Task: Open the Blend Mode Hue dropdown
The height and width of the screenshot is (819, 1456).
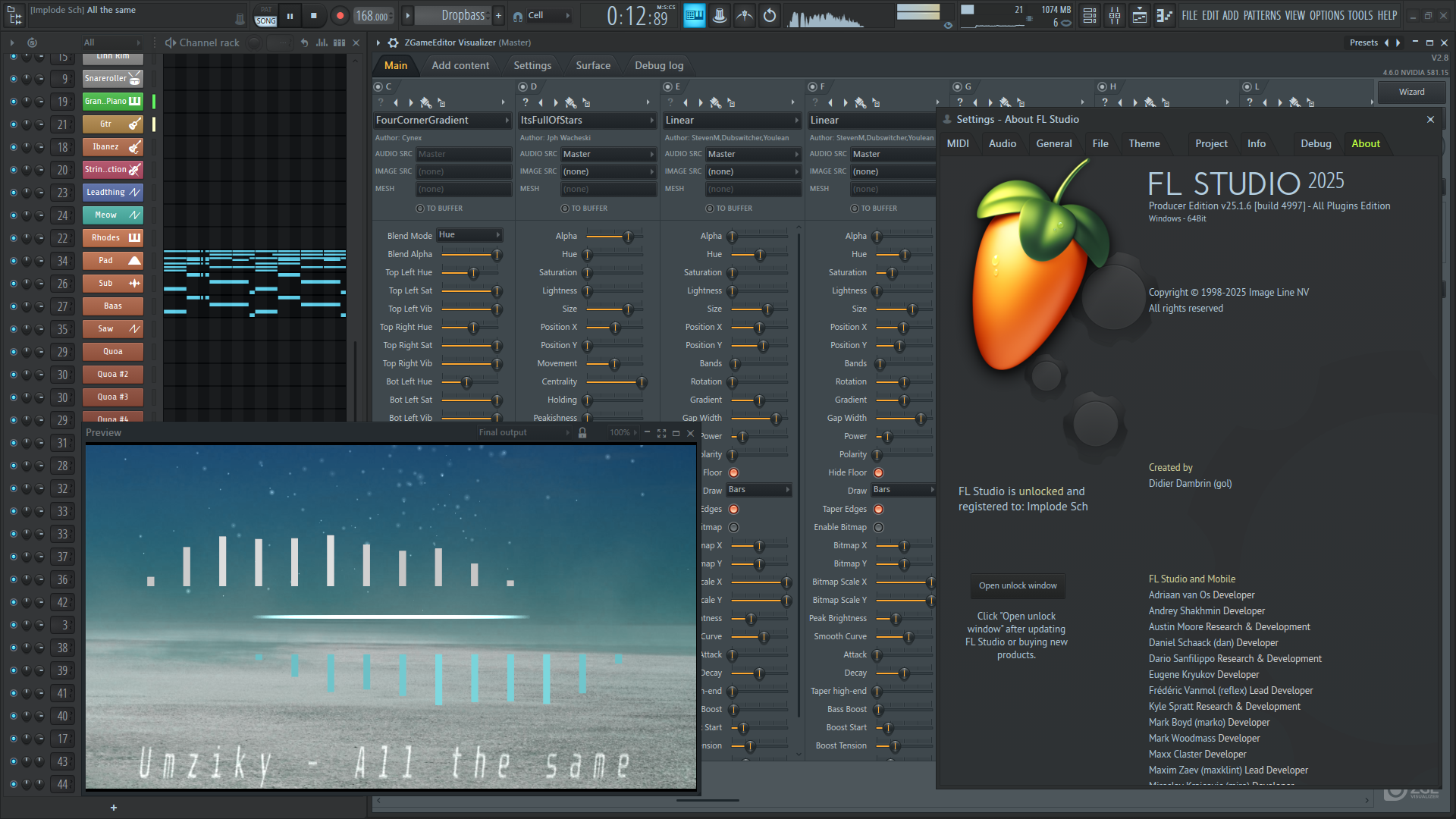Action: pos(469,235)
